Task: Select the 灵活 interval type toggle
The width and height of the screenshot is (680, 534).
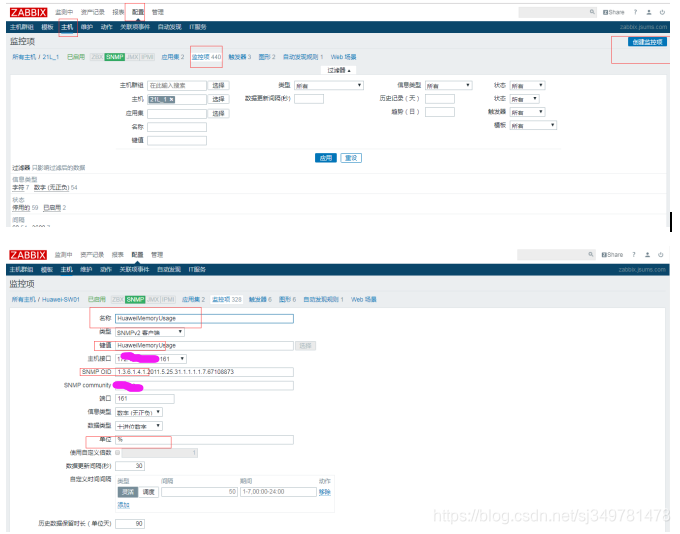Action: [128, 492]
